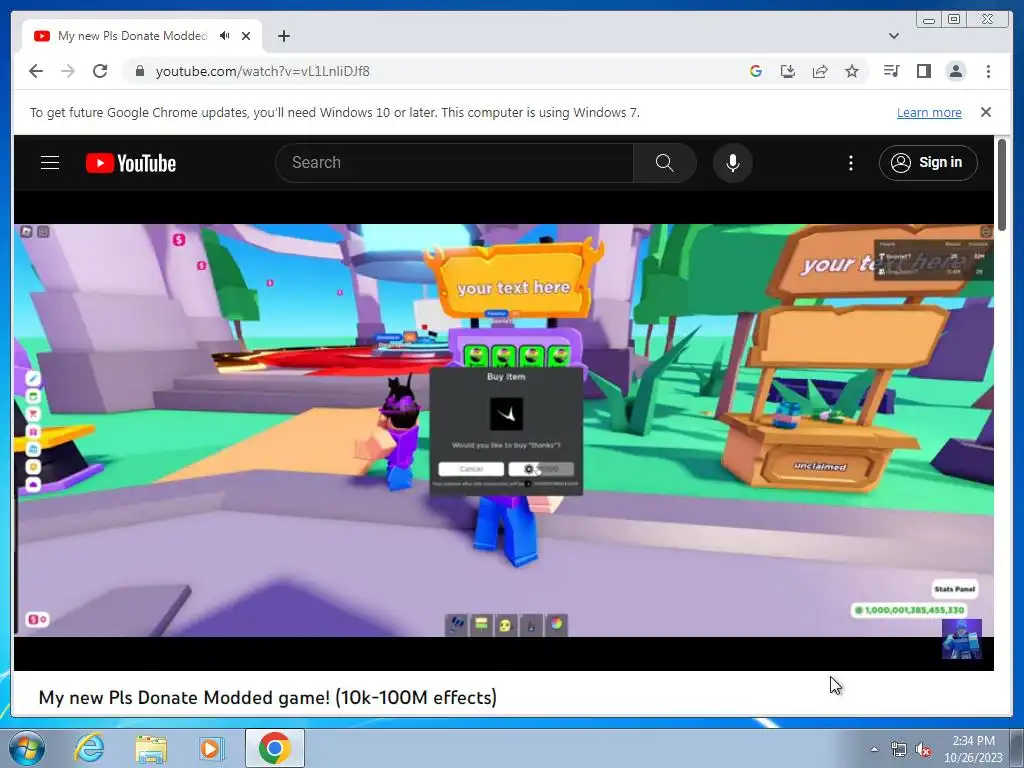Click the channel avatar watermark in video
The width and height of the screenshot is (1024, 768).
point(961,639)
